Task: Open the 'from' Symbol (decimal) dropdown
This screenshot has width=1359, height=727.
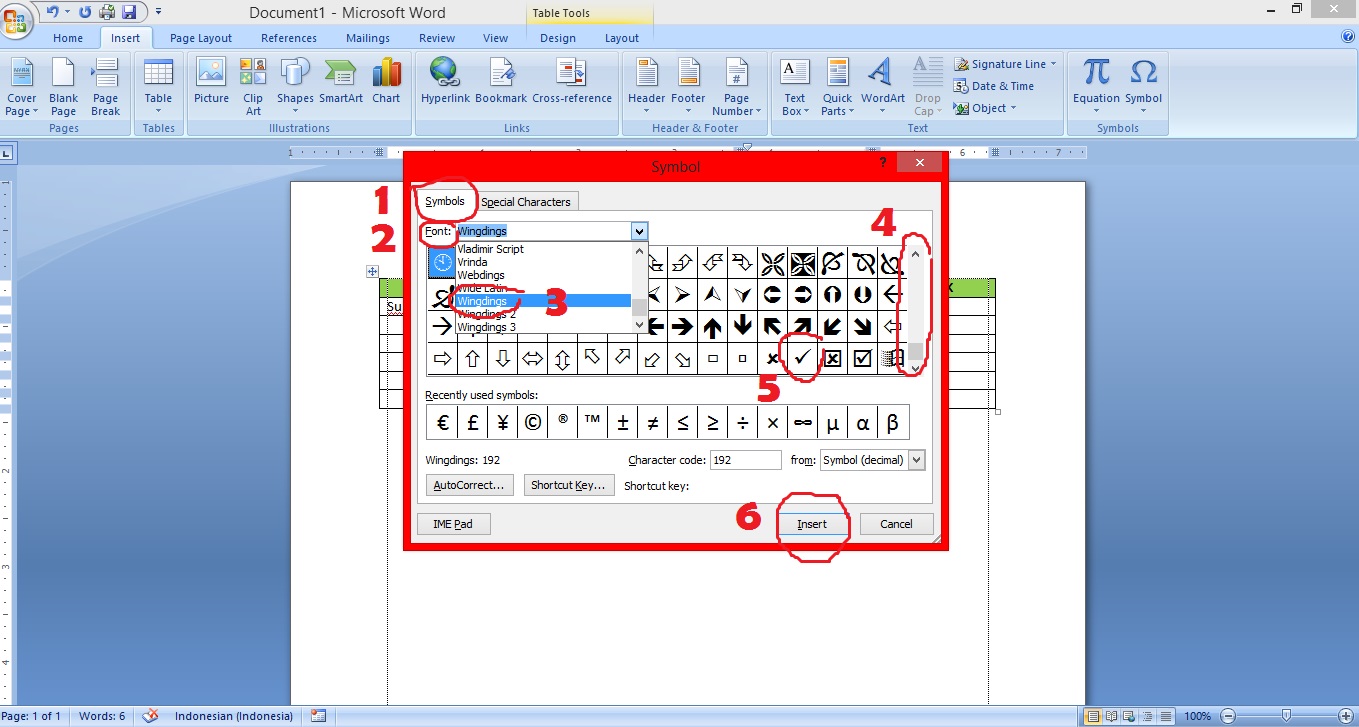Action: coord(916,460)
